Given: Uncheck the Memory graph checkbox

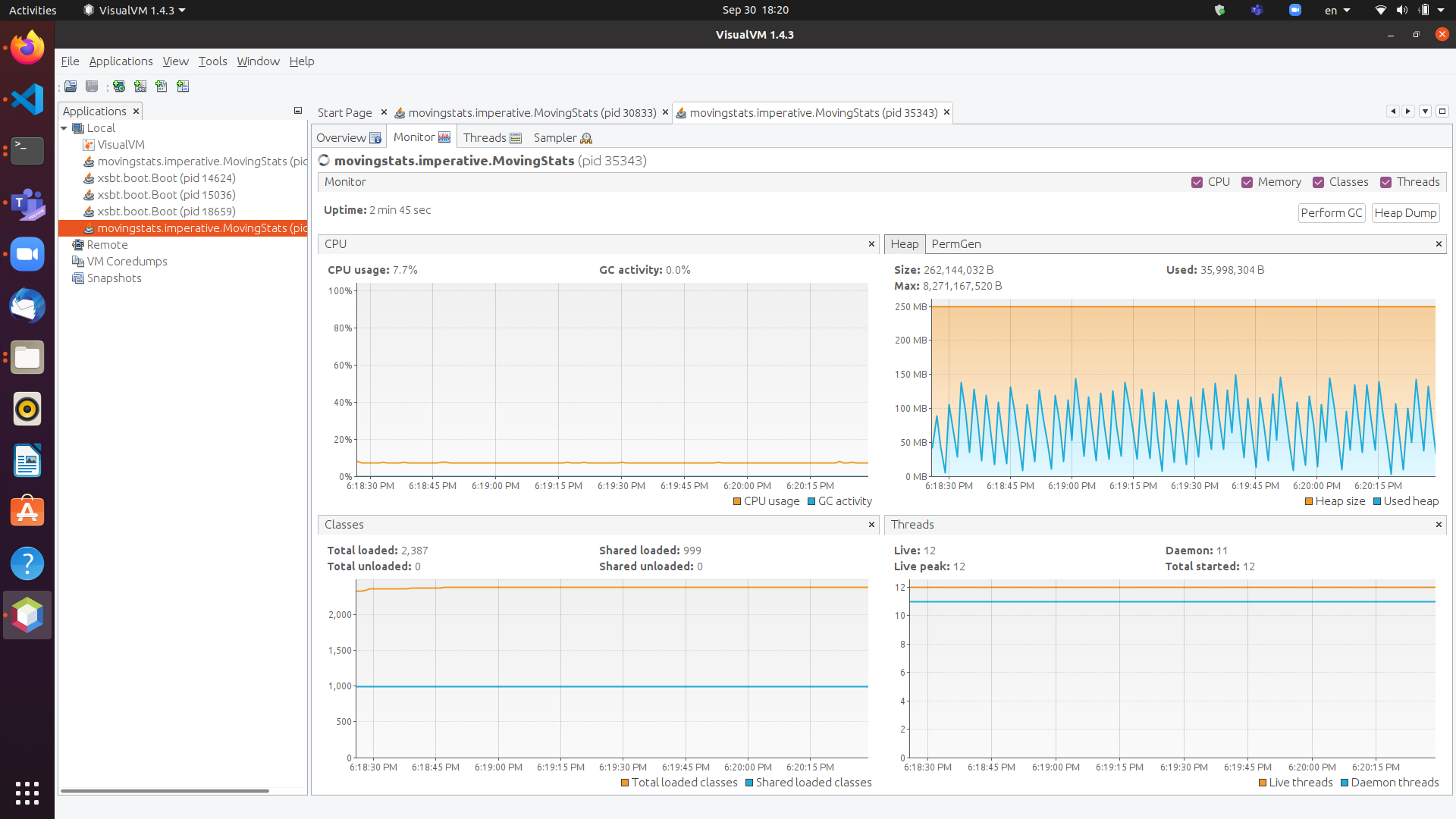Looking at the screenshot, I should coord(1247,183).
